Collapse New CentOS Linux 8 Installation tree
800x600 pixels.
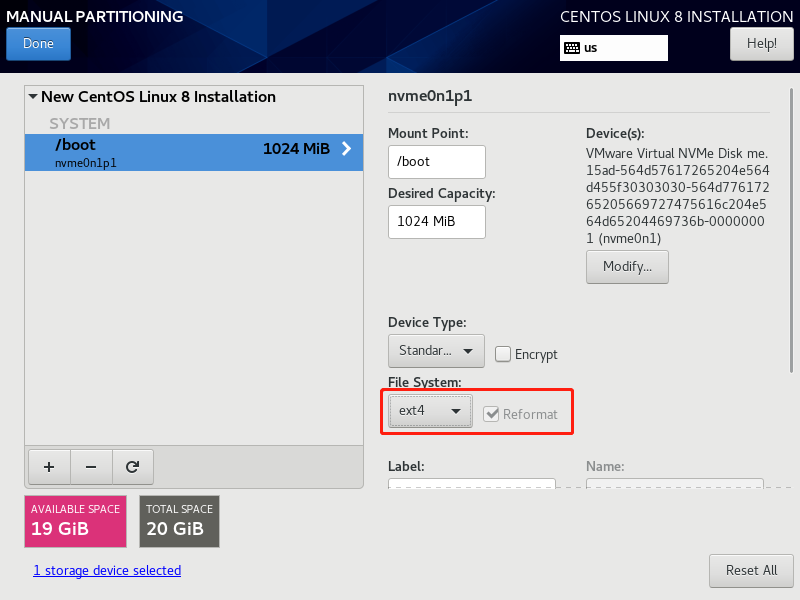point(33,96)
